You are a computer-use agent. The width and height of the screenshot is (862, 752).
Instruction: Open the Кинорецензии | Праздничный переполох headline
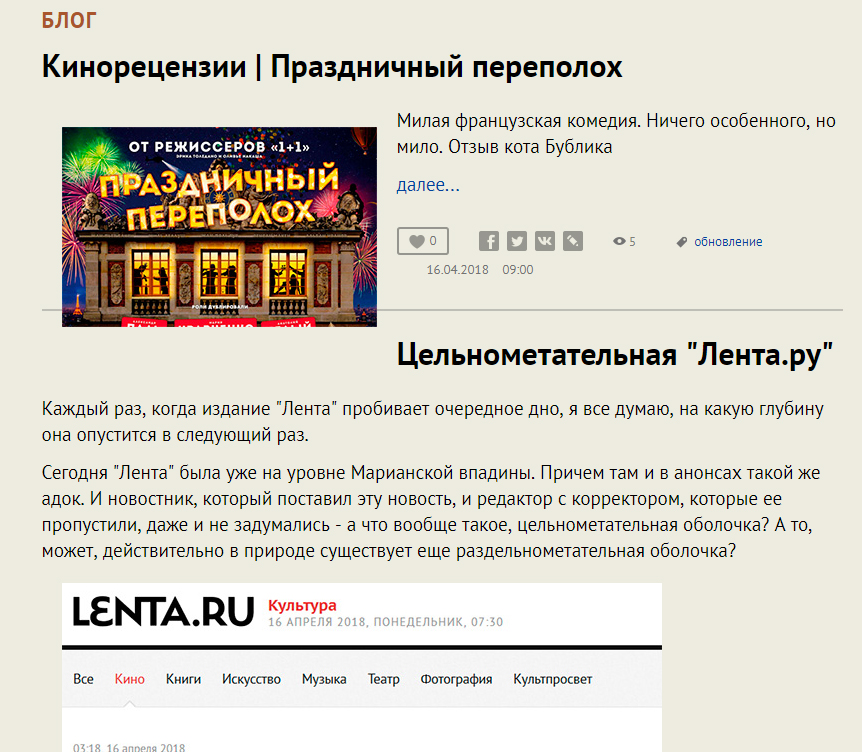(332, 67)
